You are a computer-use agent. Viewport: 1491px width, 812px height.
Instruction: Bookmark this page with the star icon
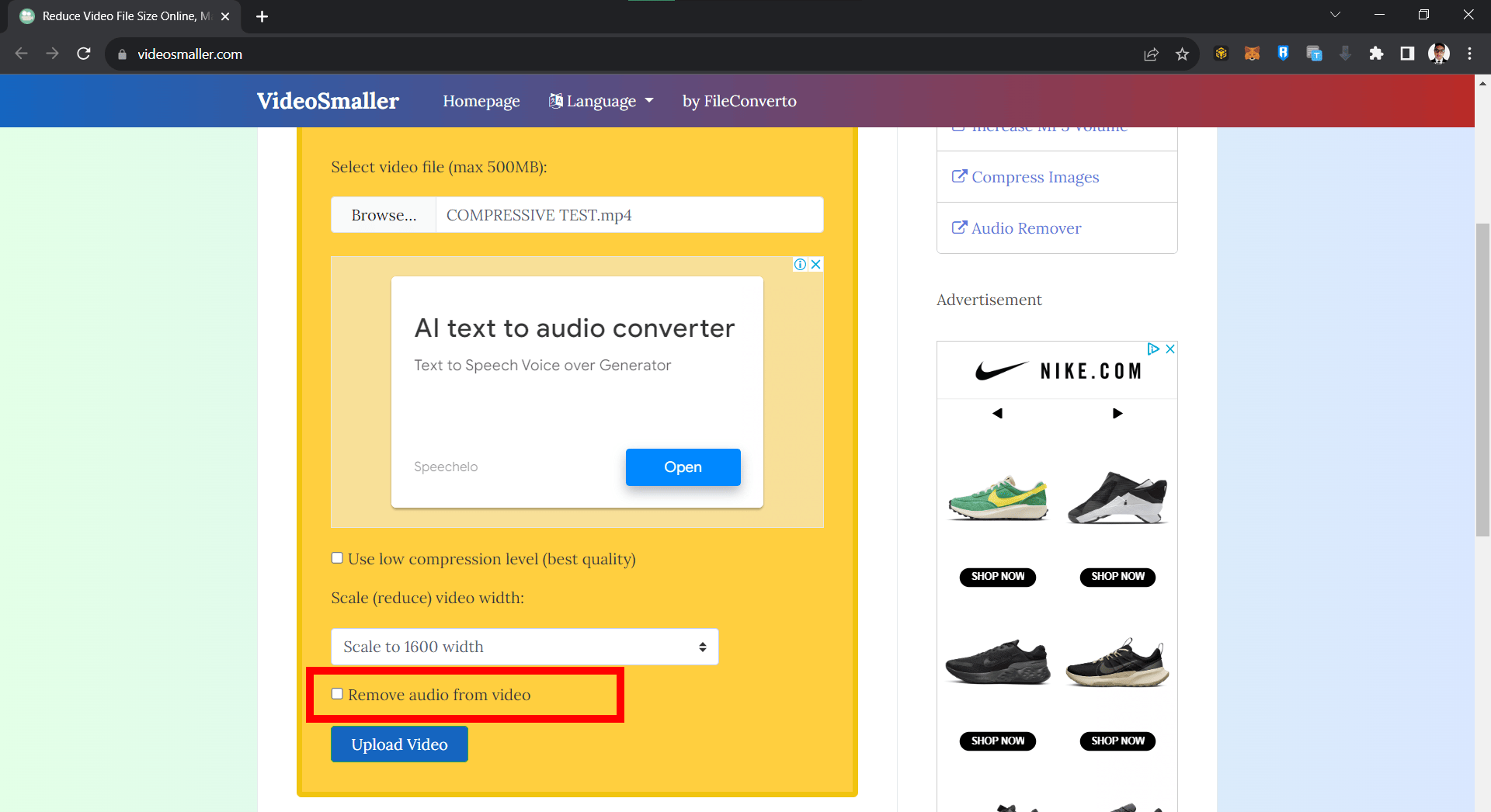(x=1183, y=54)
